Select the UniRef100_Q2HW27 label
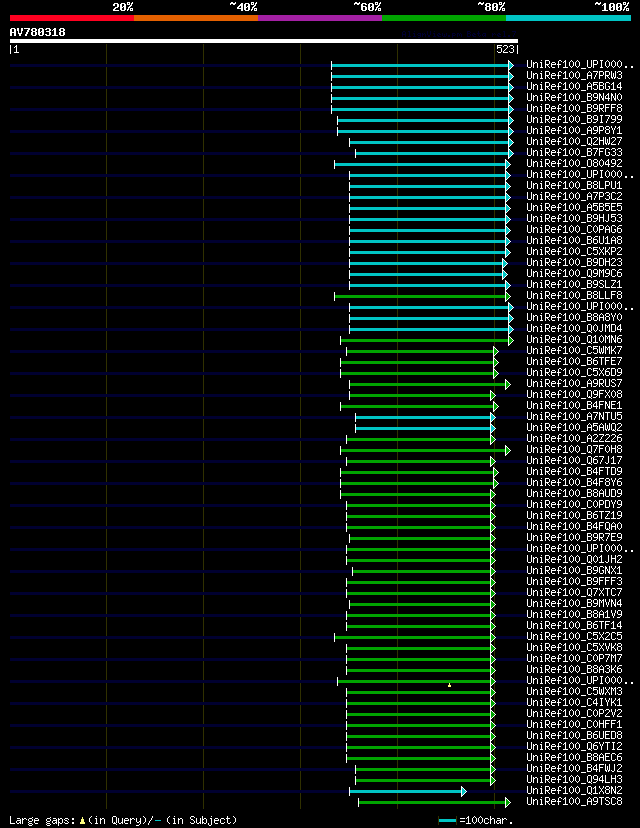The width and height of the screenshot is (640, 828). click(x=574, y=142)
